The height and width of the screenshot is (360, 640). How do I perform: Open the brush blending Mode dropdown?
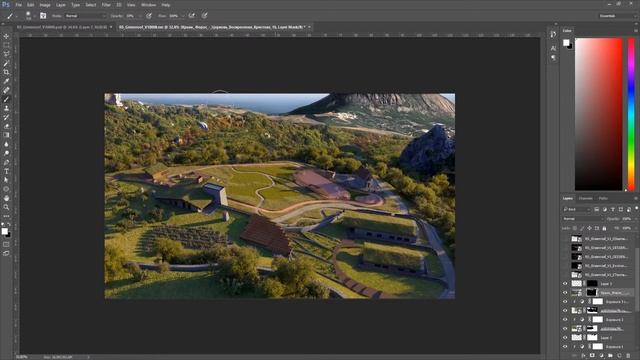[x=85, y=16]
